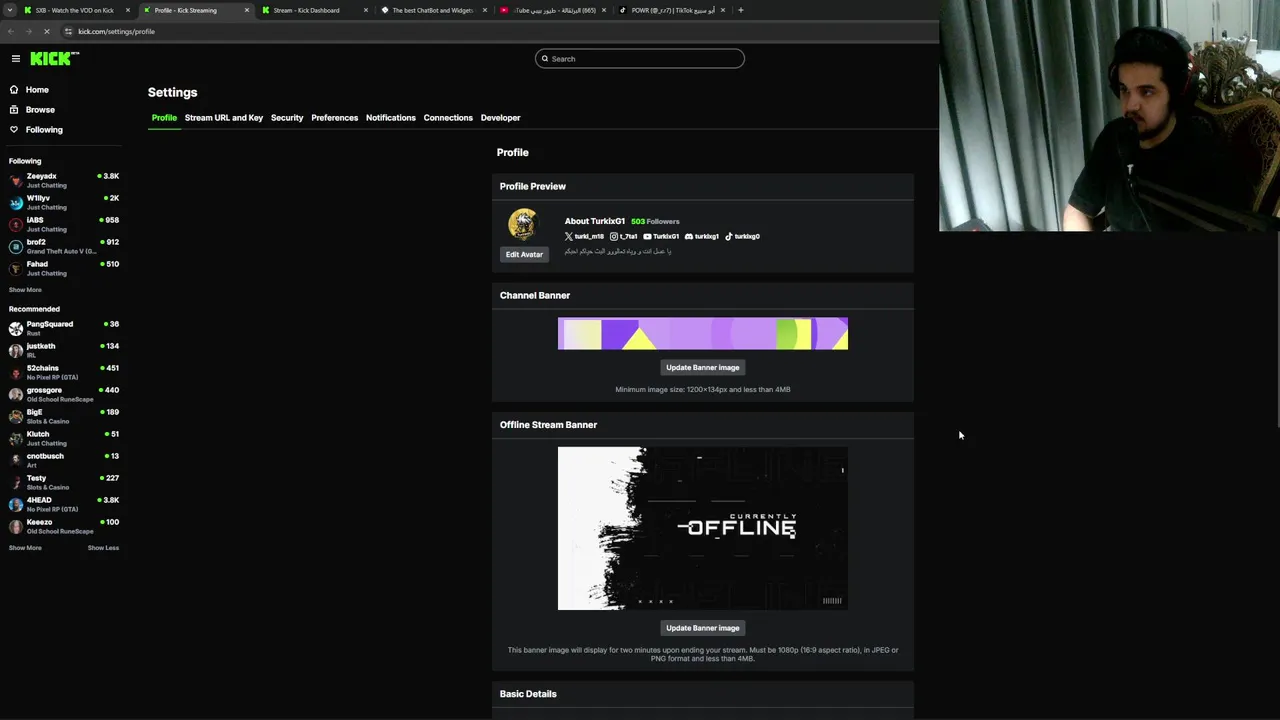Close the Profile - Kick Streaming browser tab
Screen dimensions: 1280x720
pos(246,10)
